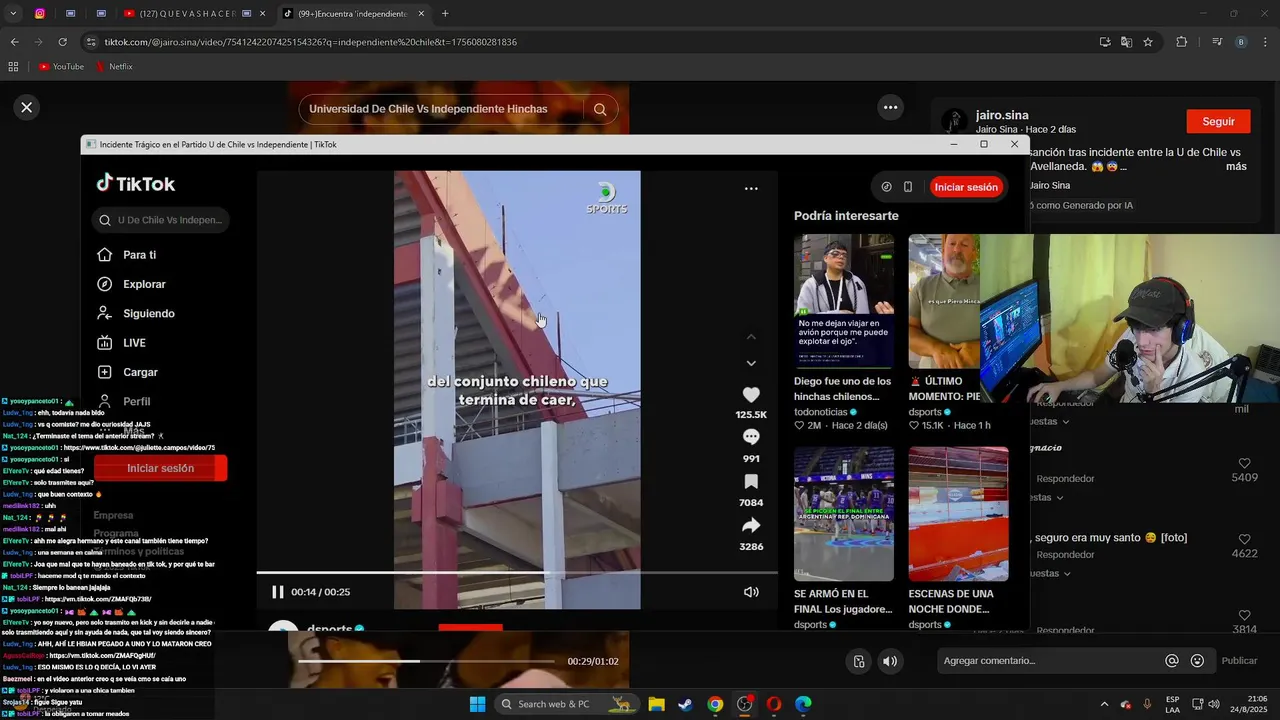
Task: Mute the video with player volume icon
Action: 751,592
